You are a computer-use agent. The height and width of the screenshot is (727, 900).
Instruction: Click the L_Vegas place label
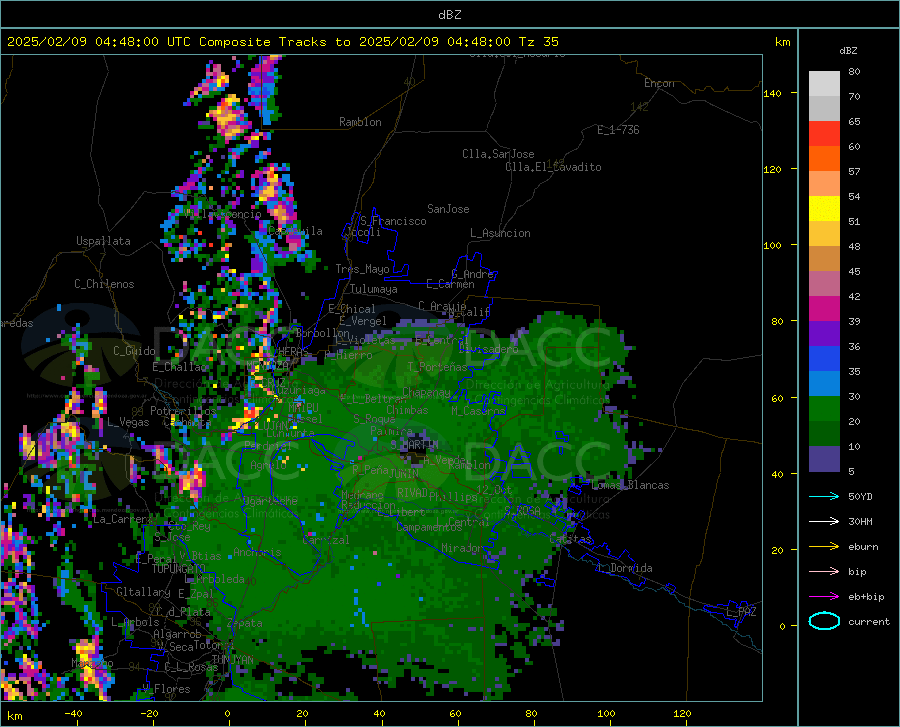[128, 422]
